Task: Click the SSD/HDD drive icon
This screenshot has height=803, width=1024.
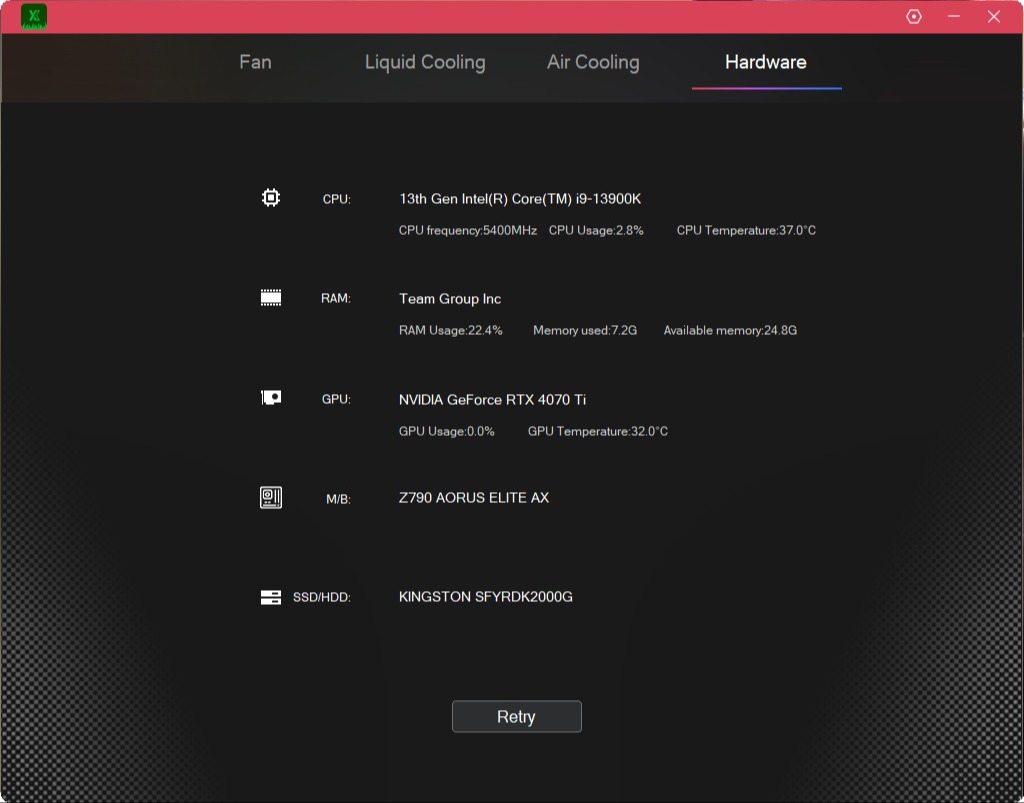Action: [271, 597]
